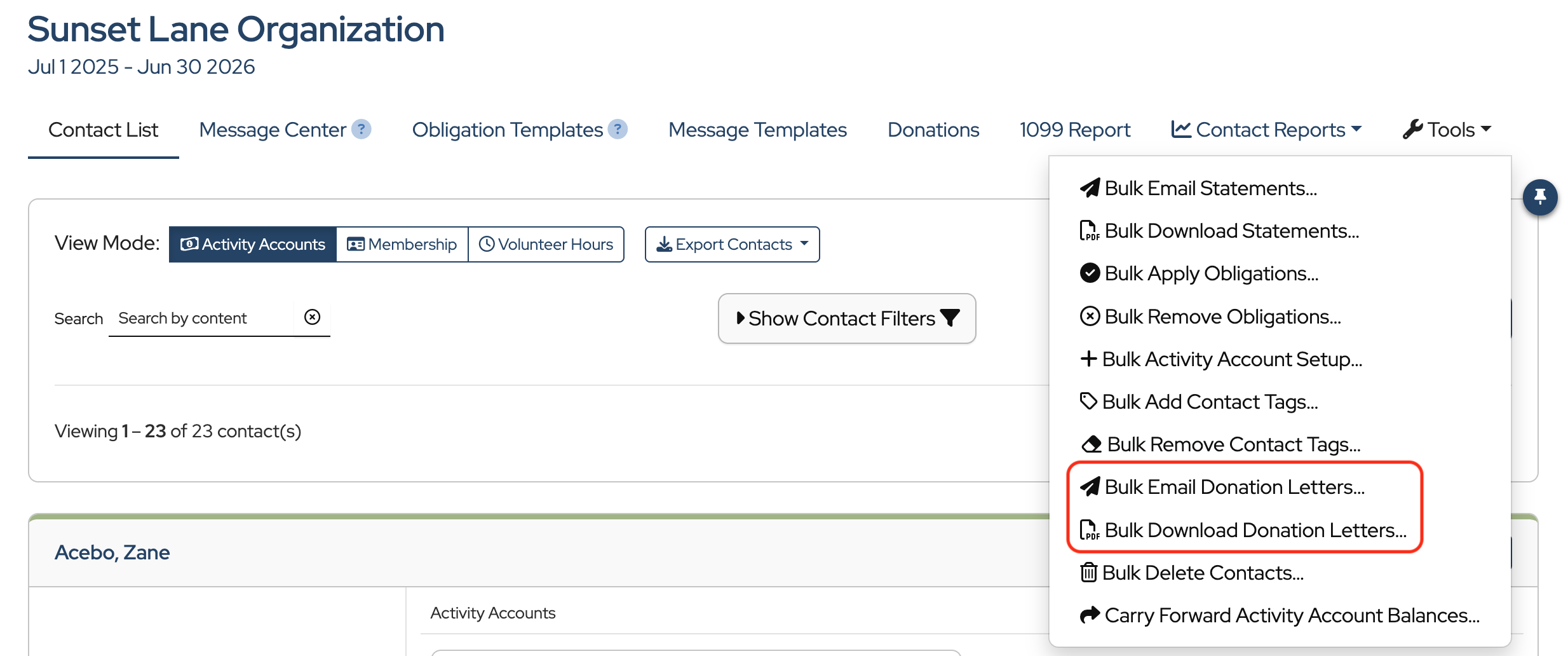Image resolution: width=1568 pixels, height=656 pixels.
Task: Clear the search field with x icon
Action: [x=312, y=317]
